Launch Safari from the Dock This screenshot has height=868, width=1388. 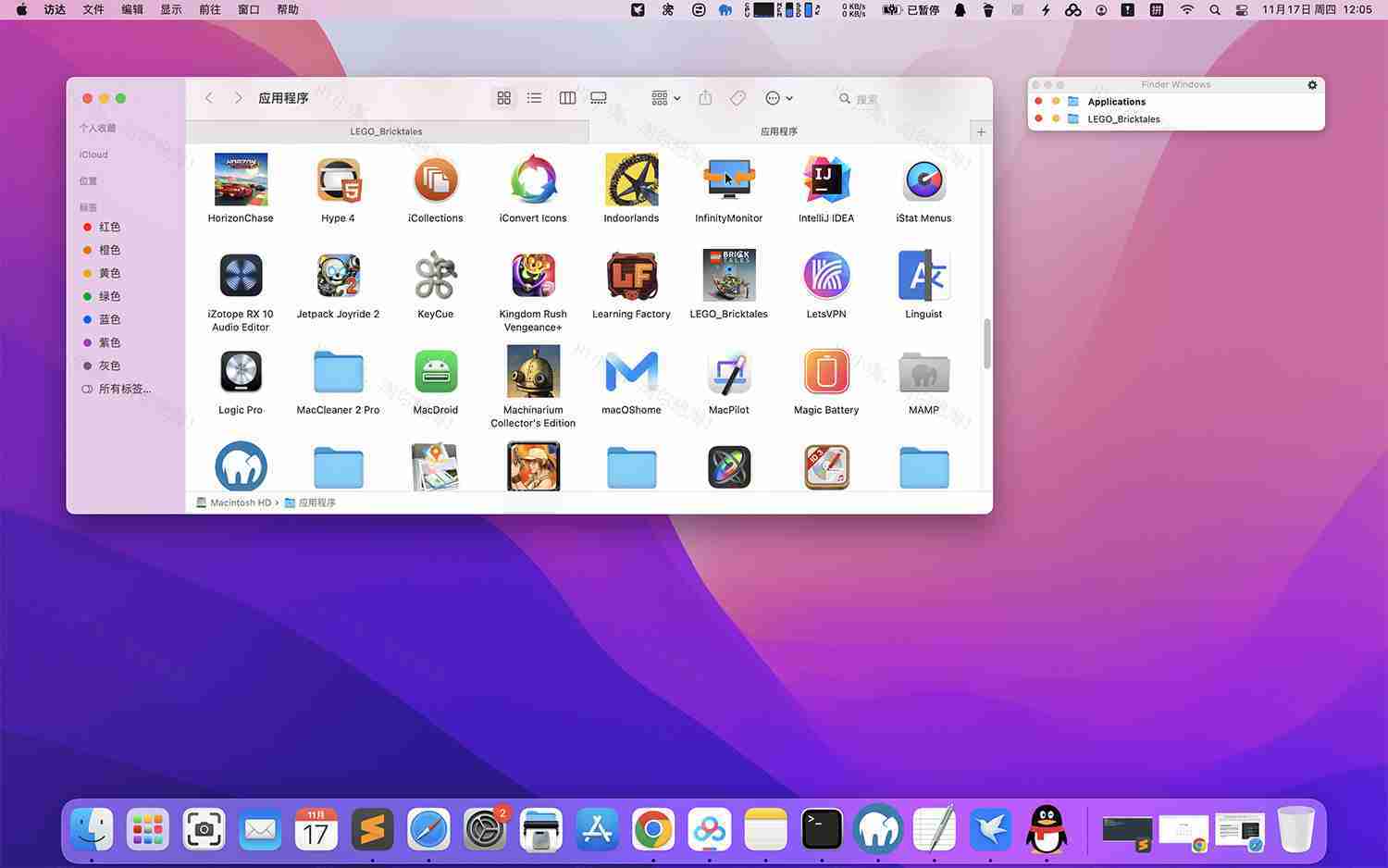(428, 829)
